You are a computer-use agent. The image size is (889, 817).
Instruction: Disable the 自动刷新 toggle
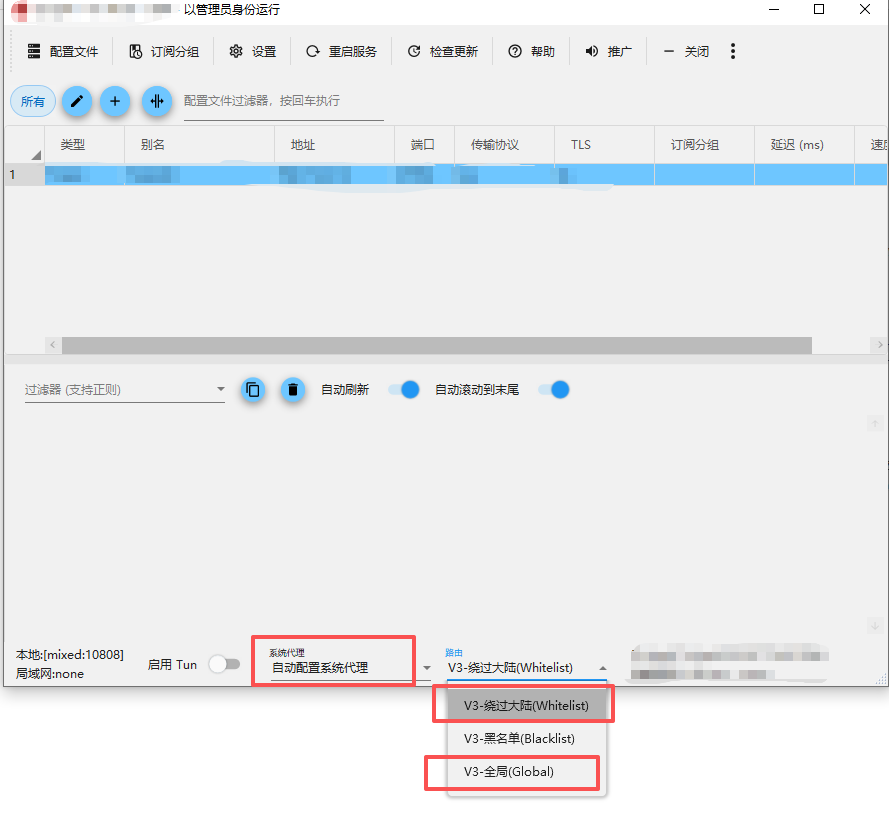tap(403, 390)
